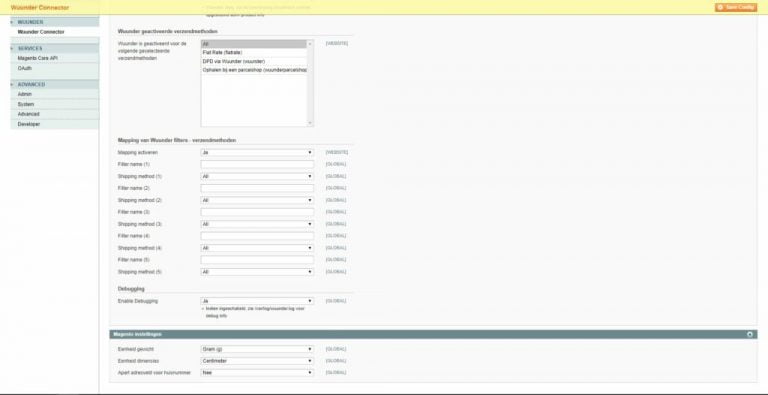This screenshot has height=395, width=768.
Task: Click the Save Config button
Action: 736,7
